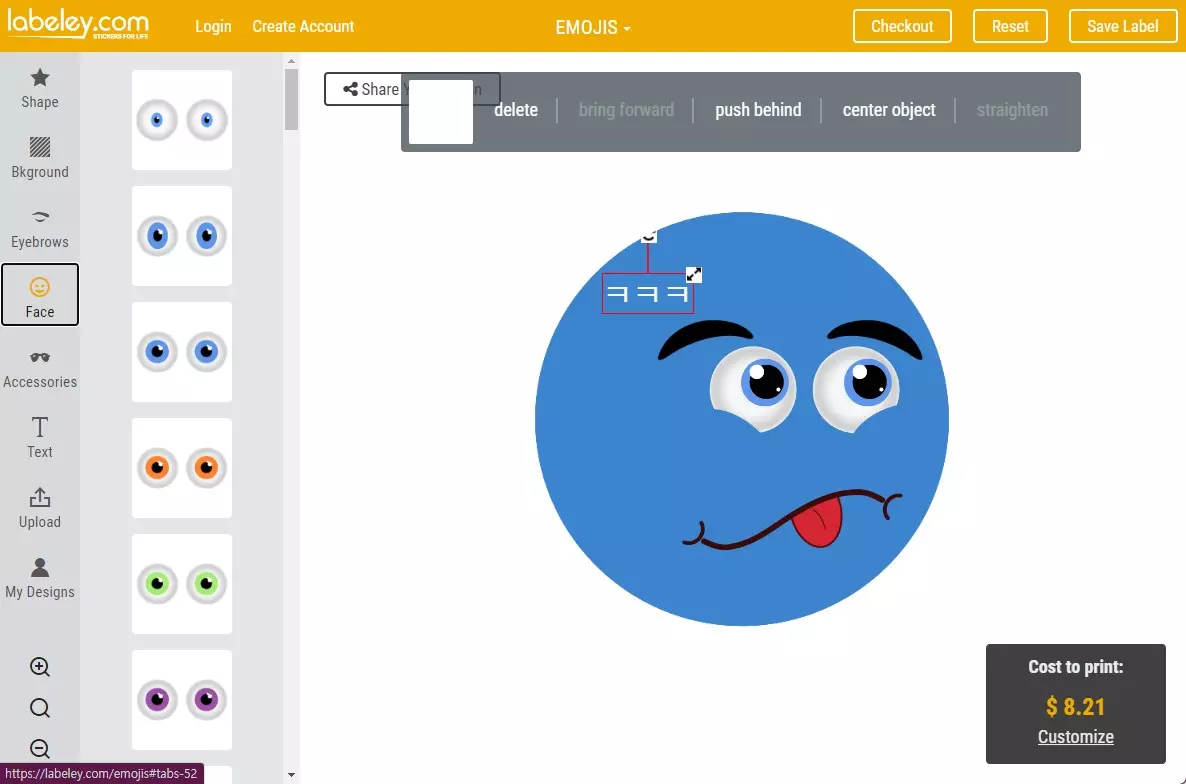Click straighten
Image resolution: width=1186 pixels, height=784 pixels.
[1012, 110]
